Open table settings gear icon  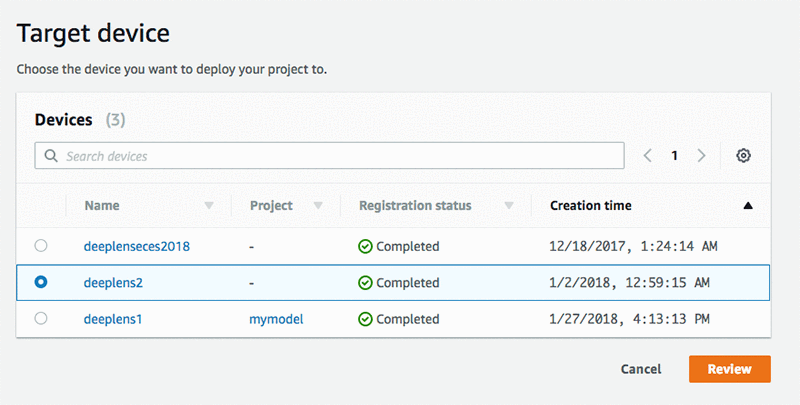[743, 156]
